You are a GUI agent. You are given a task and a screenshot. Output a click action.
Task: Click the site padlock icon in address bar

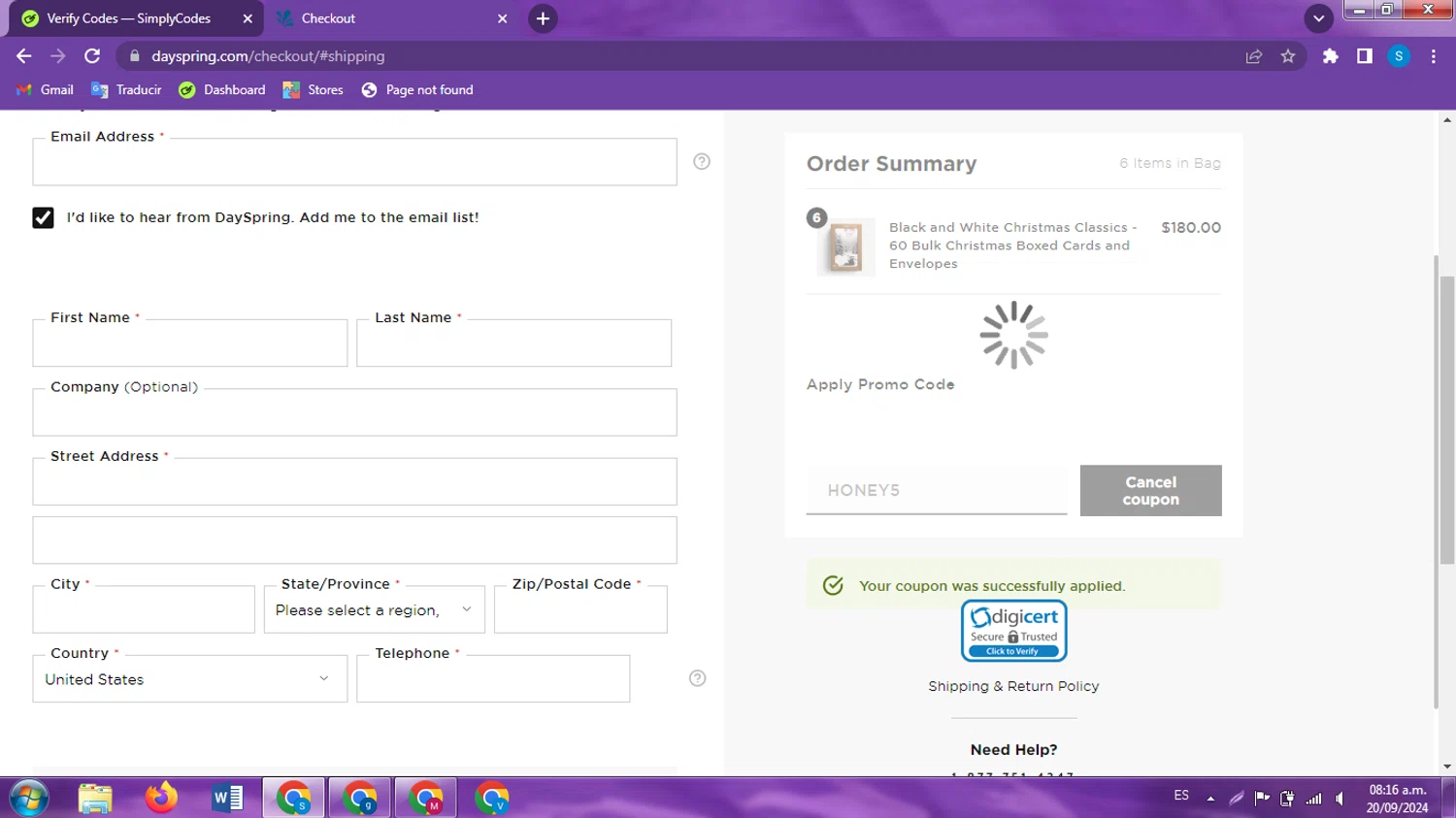pyautogui.click(x=135, y=56)
